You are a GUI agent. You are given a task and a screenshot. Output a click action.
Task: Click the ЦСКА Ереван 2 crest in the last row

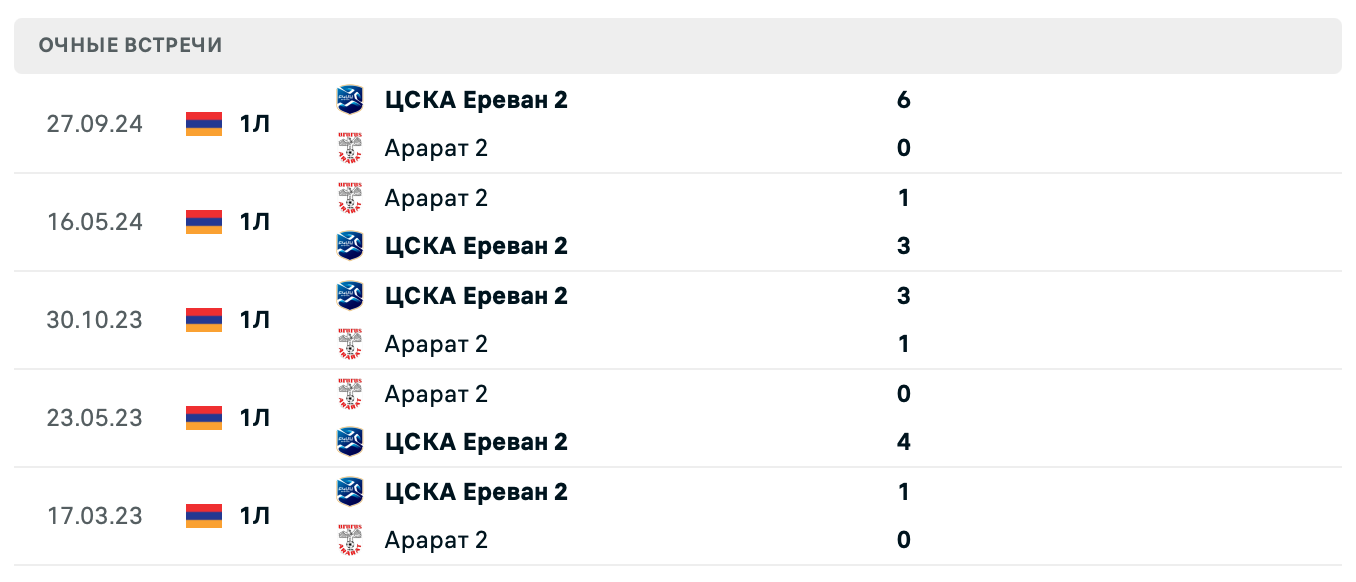click(351, 492)
